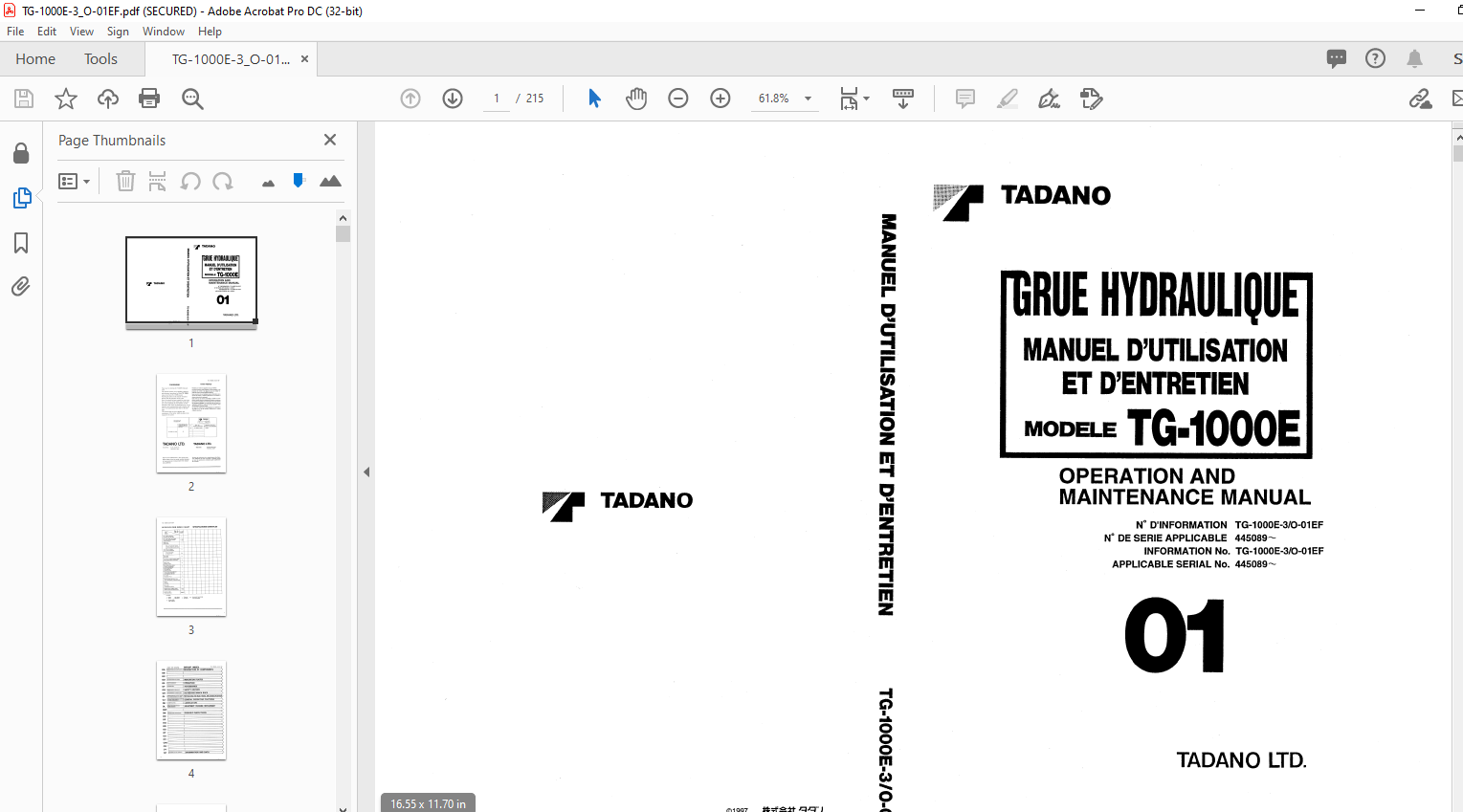Switch to the Tools tab
This screenshot has width=1463, height=812.
pos(100,59)
